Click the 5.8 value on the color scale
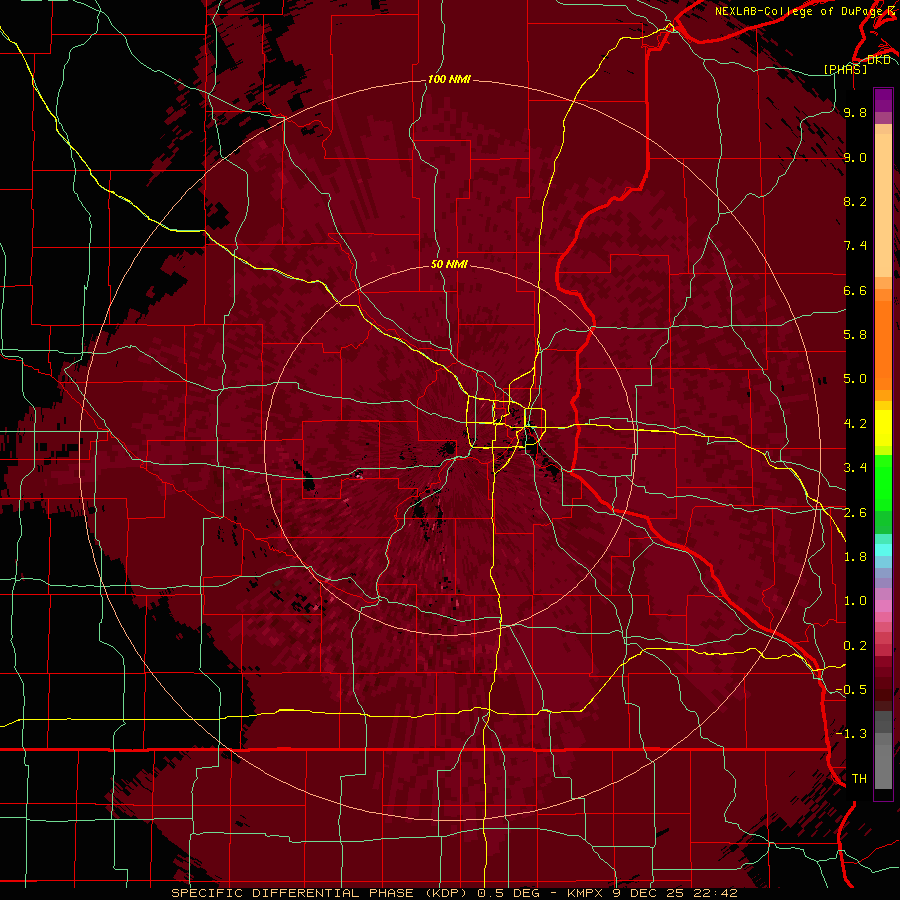The image size is (900, 900). (x=855, y=335)
